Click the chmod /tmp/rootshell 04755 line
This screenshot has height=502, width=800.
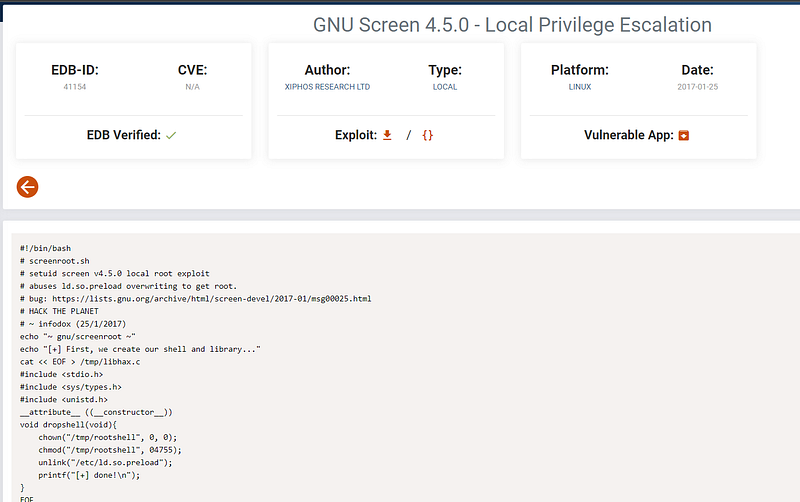[110, 450]
